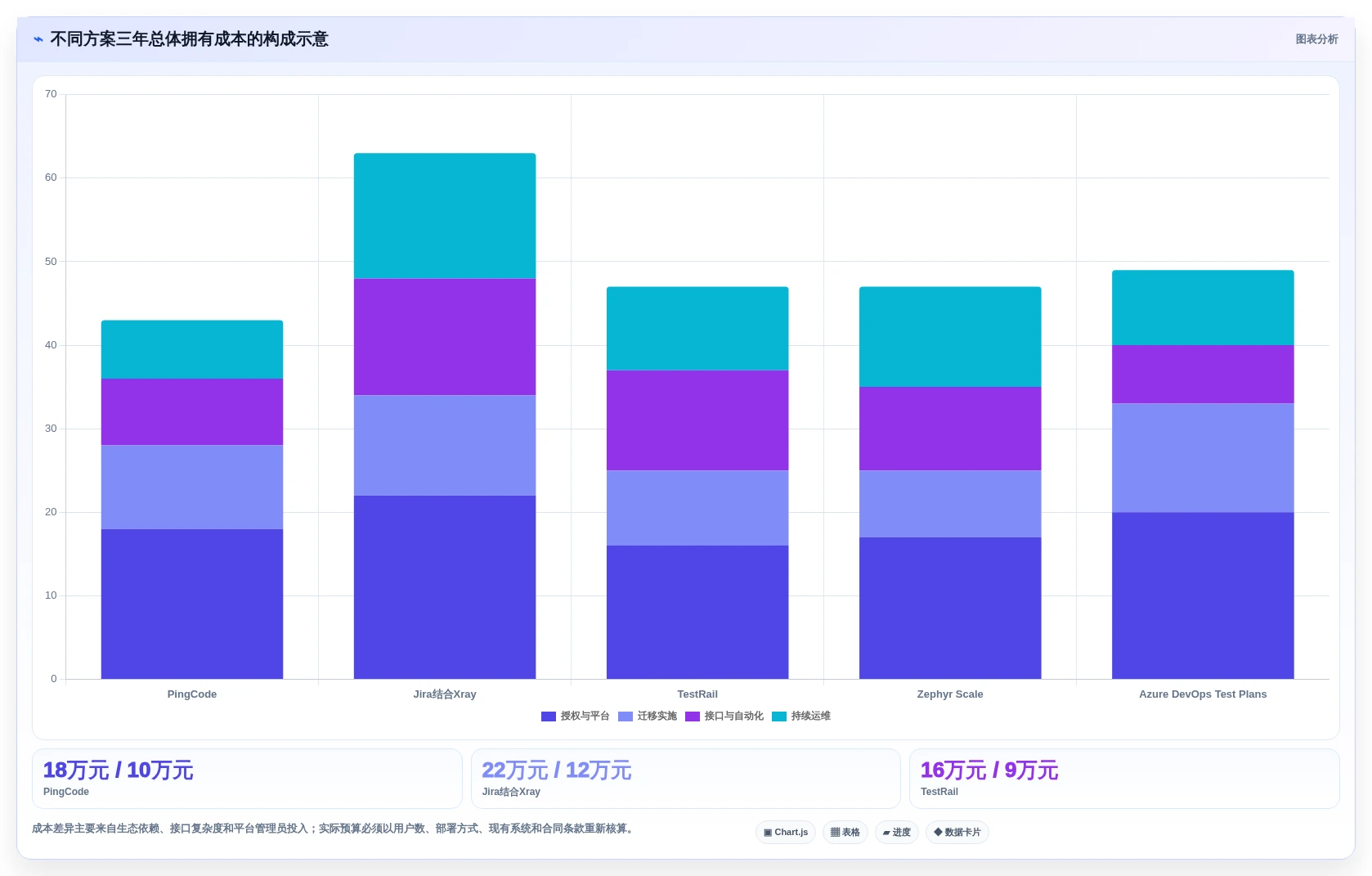
Task: Select Jira结合Xray's dark blue 授权与平台 segment
Action: coord(445,587)
